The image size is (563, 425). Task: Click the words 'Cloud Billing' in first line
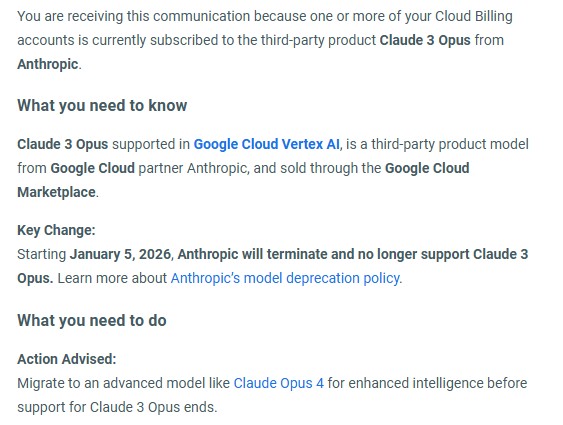click(474, 17)
